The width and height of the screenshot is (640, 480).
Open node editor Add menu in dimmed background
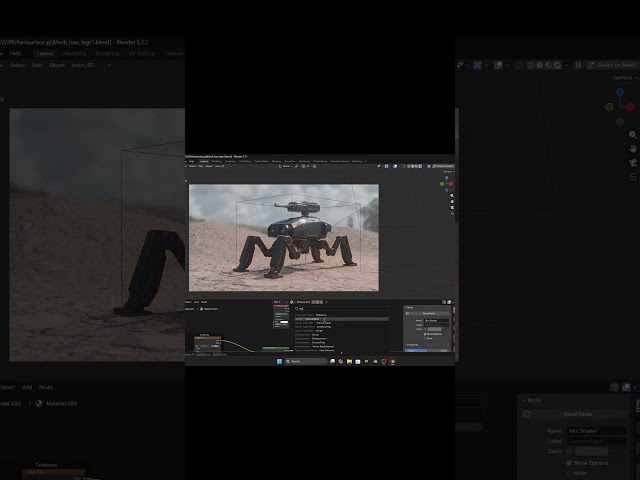point(27,387)
